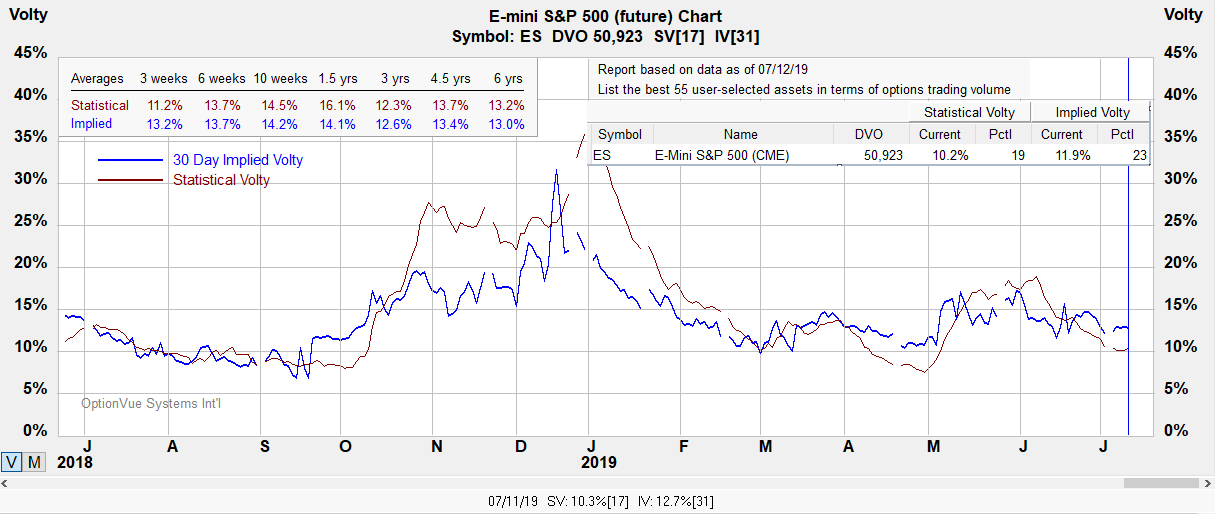Click the Implied '13.0%' 6-year average
Viewport: 1215px width, 514px height.
[507, 124]
